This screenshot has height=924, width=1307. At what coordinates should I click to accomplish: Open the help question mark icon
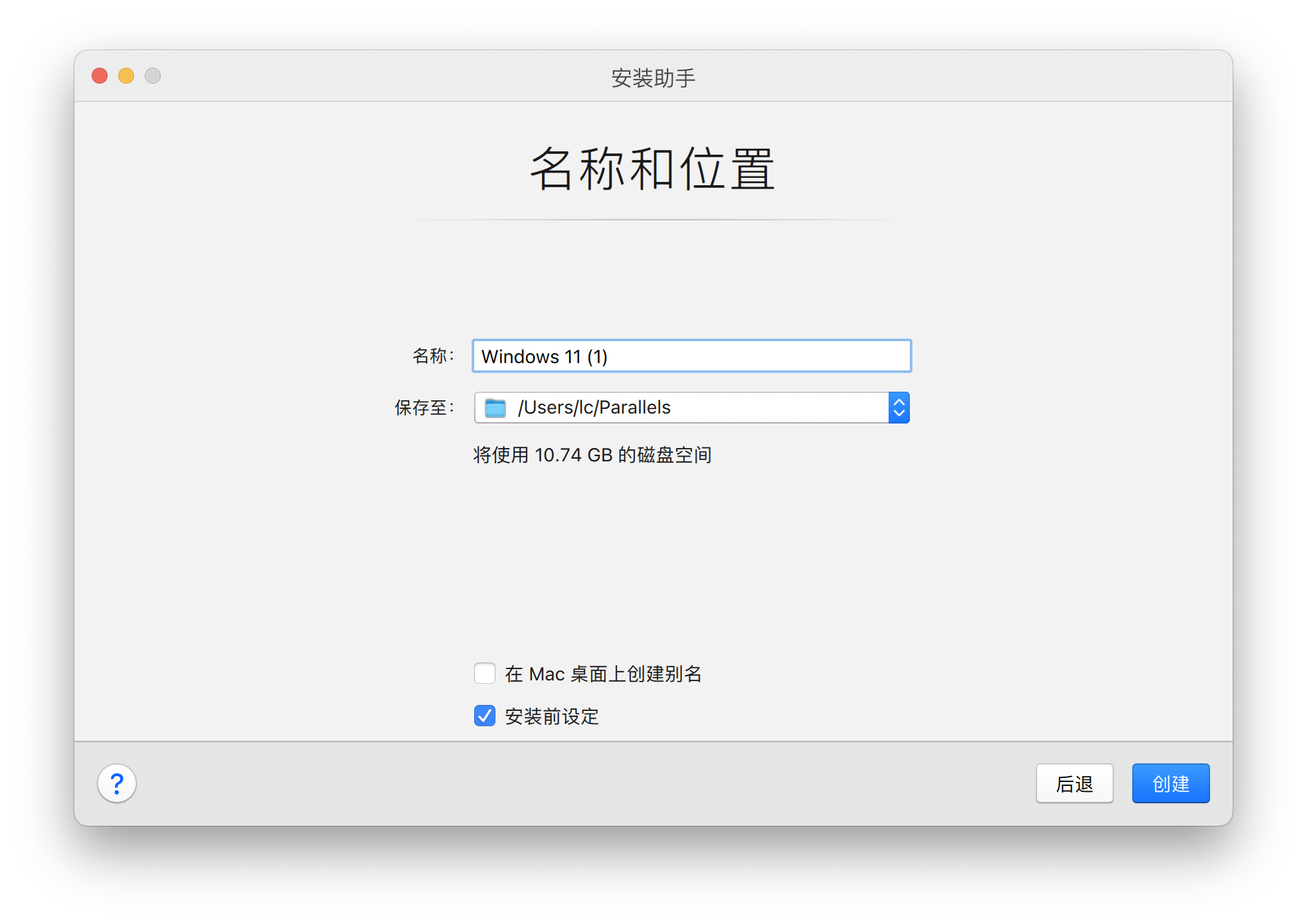[x=117, y=784]
